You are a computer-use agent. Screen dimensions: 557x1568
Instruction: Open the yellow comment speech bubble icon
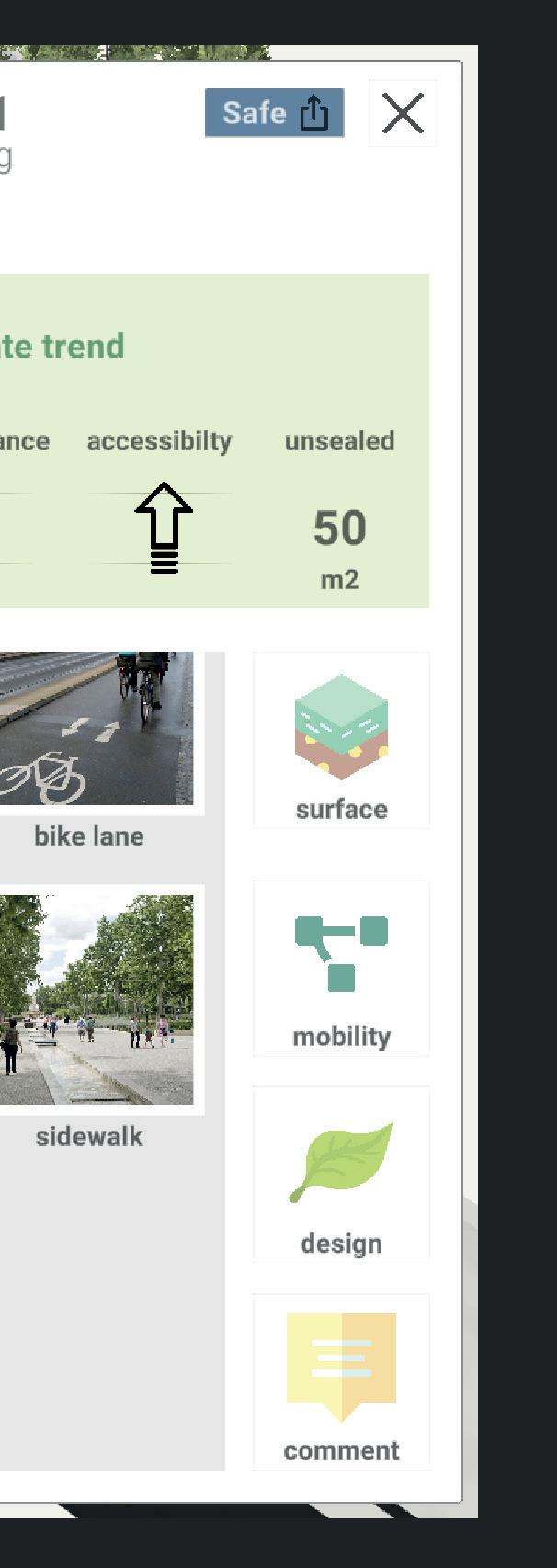[341, 1367]
